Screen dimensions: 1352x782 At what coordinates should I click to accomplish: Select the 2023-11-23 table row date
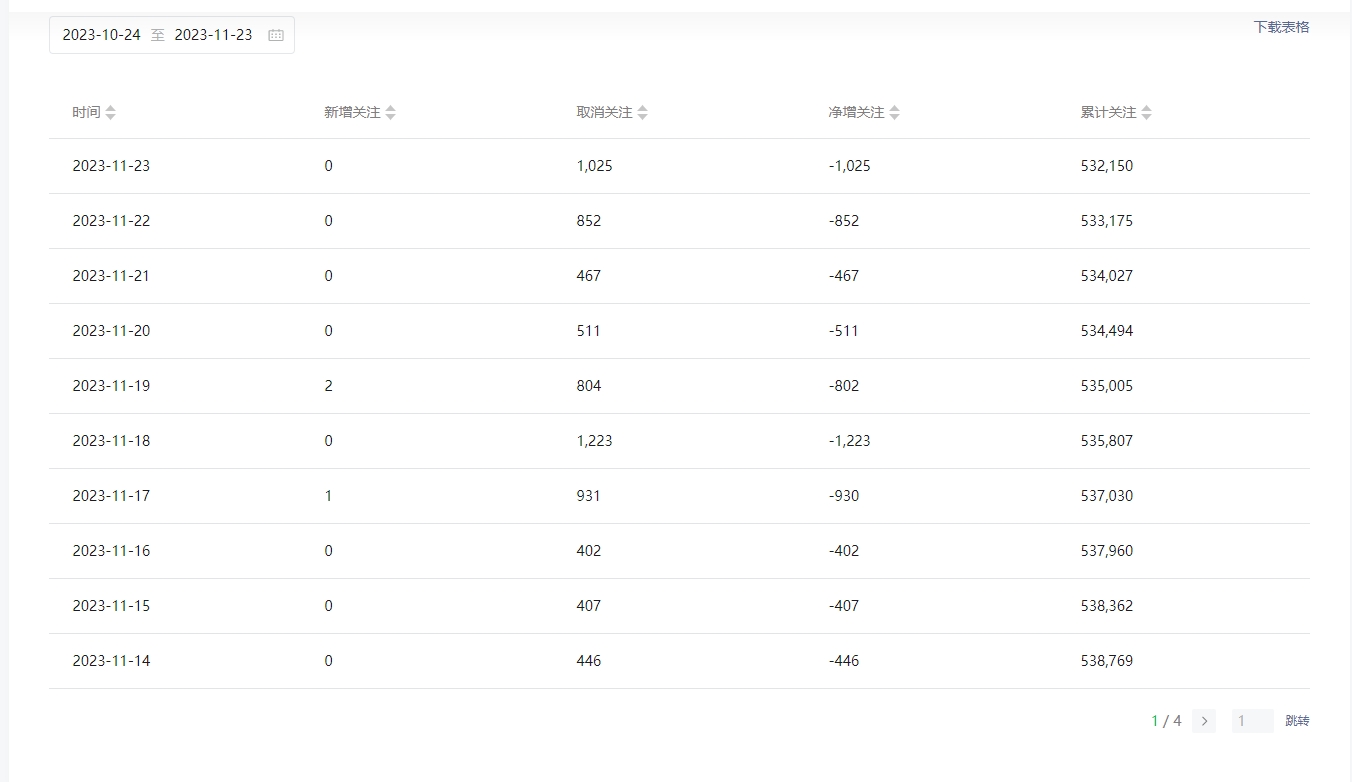(111, 166)
